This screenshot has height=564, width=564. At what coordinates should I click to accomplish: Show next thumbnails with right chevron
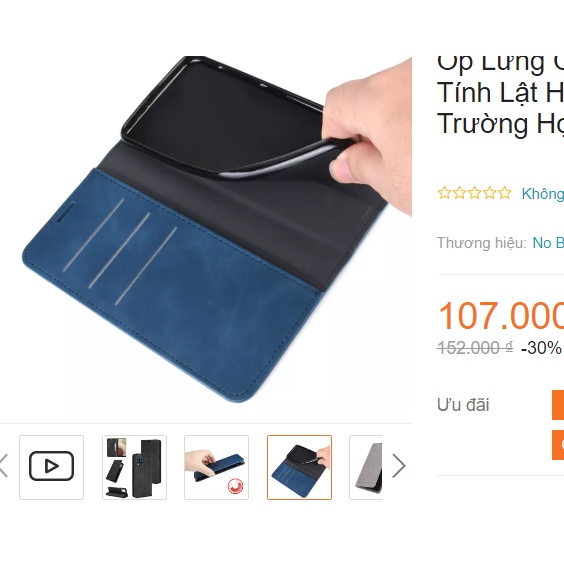tap(399, 466)
